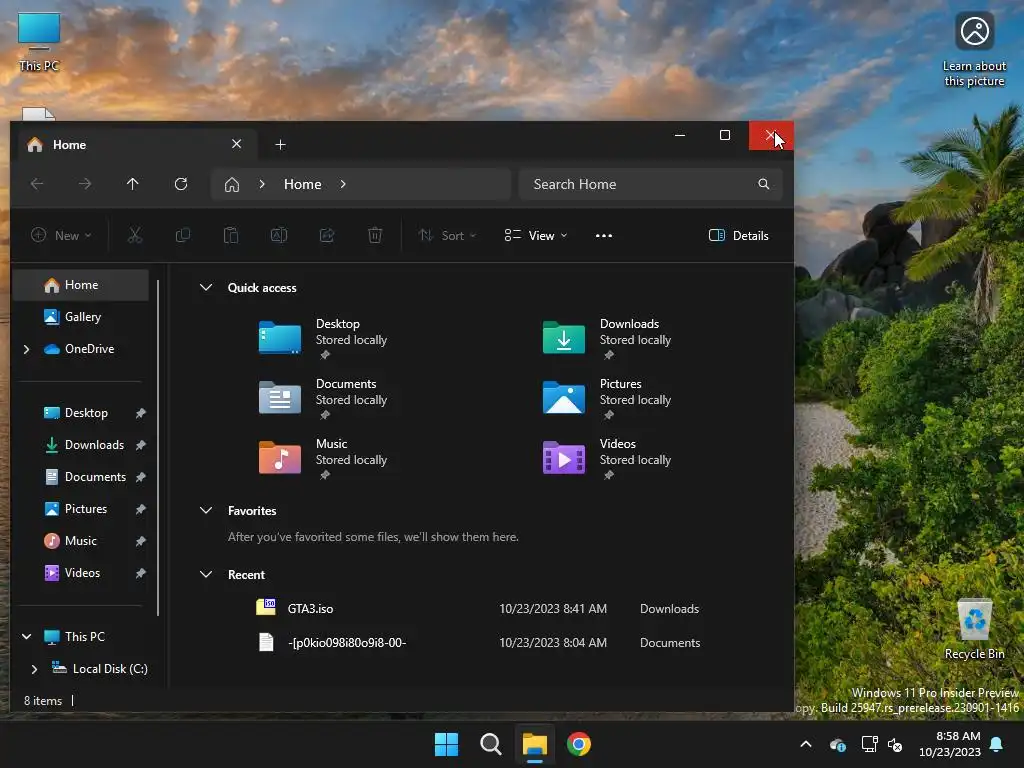Select Videos in navigation pane

(x=80, y=573)
